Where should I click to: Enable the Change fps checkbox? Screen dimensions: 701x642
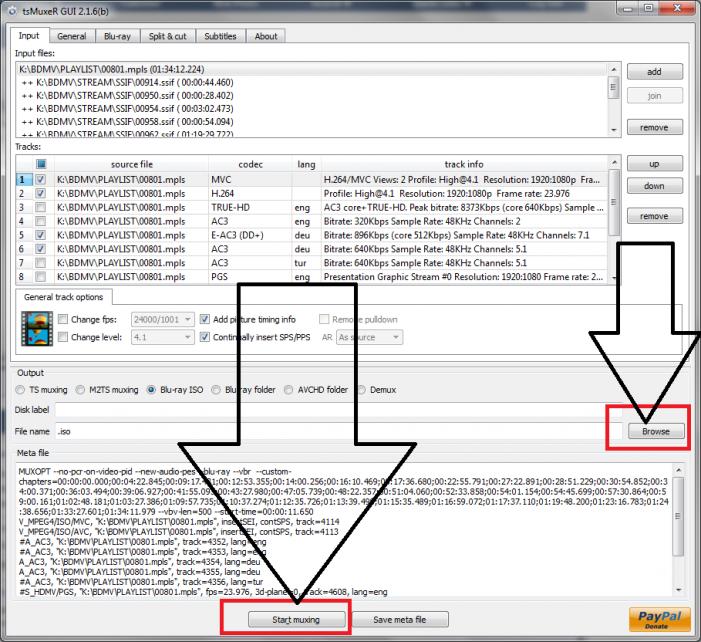tap(63, 319)
